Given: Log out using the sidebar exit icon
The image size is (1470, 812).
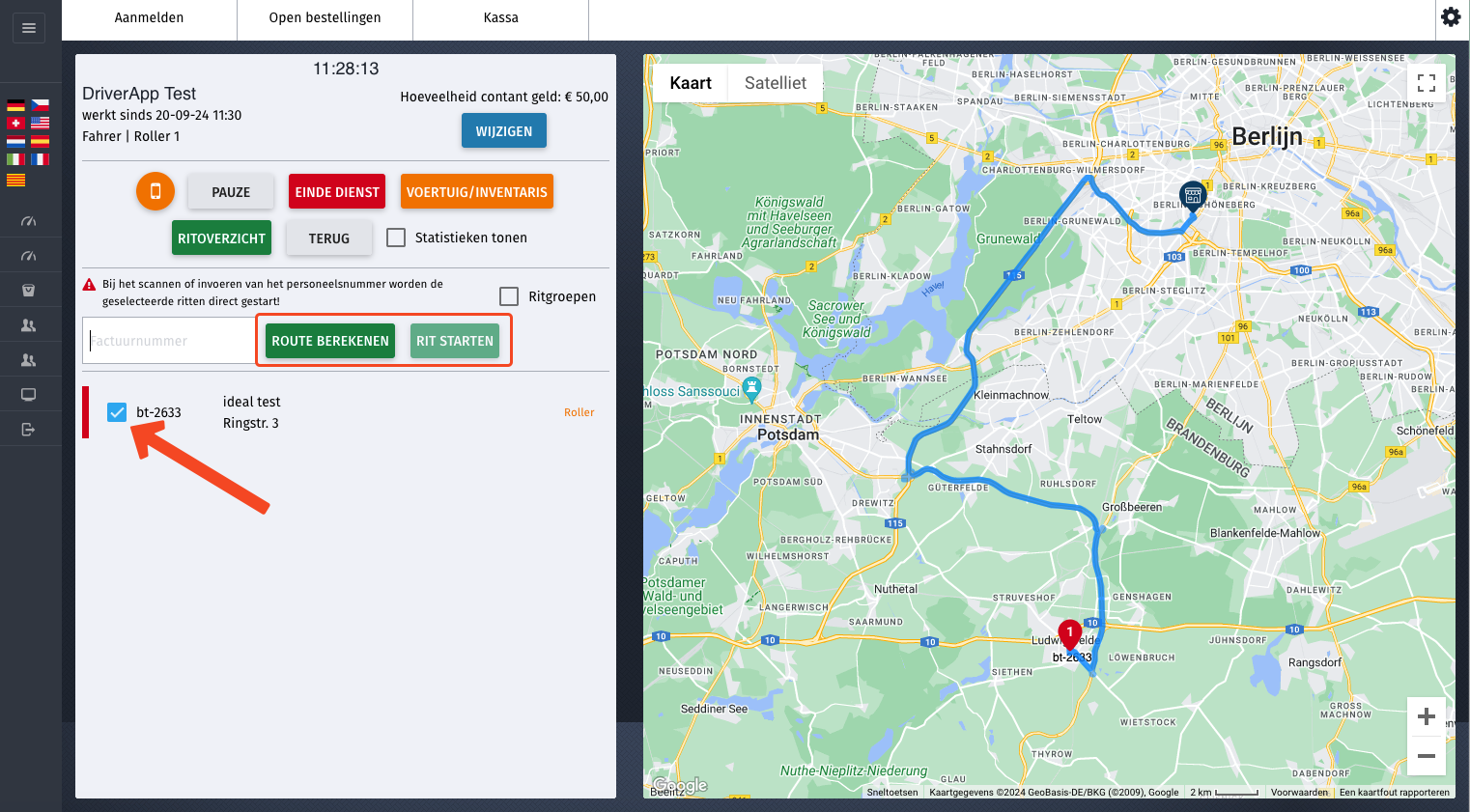Looking at the screenshot, I should [29, 430].
